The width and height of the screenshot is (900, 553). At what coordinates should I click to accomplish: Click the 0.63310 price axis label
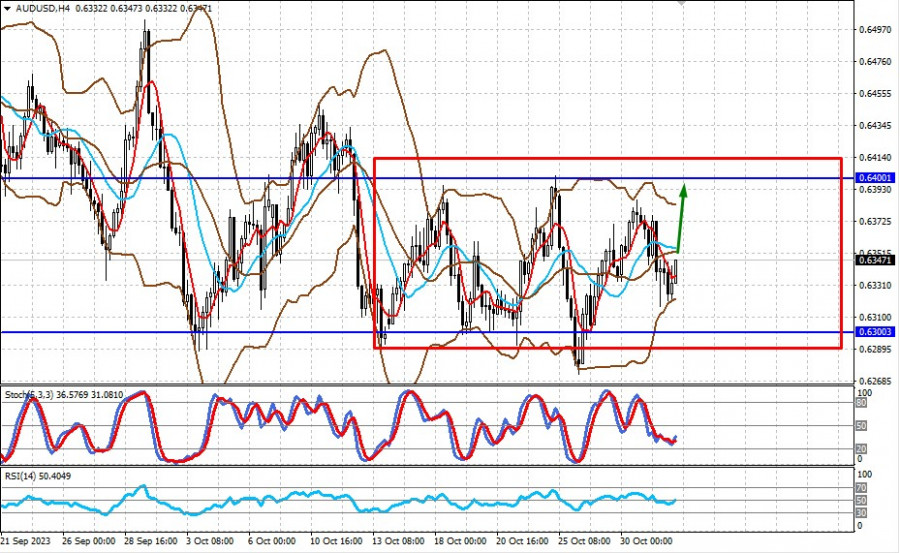pos(875,285)
